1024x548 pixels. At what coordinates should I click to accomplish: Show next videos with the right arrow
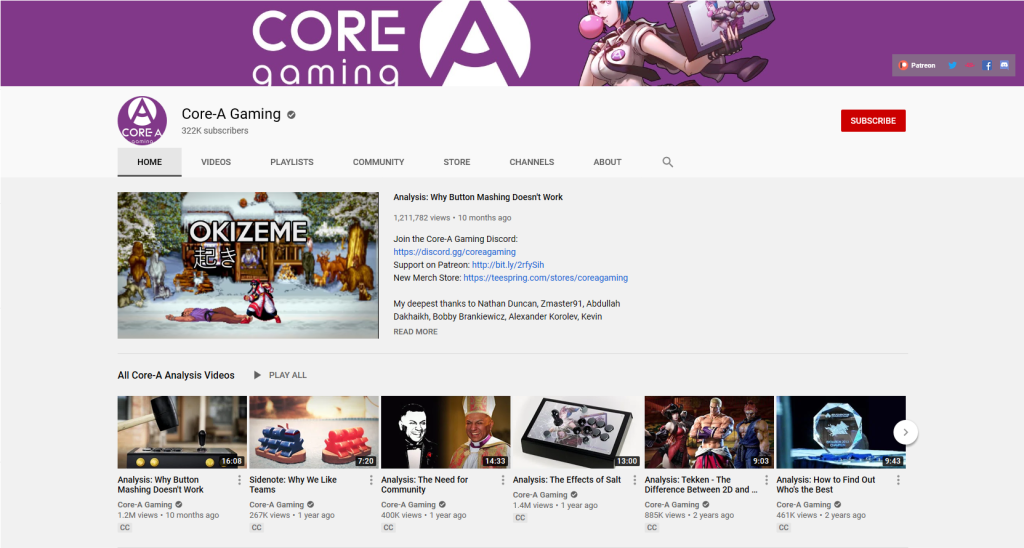tap(905, 432)
